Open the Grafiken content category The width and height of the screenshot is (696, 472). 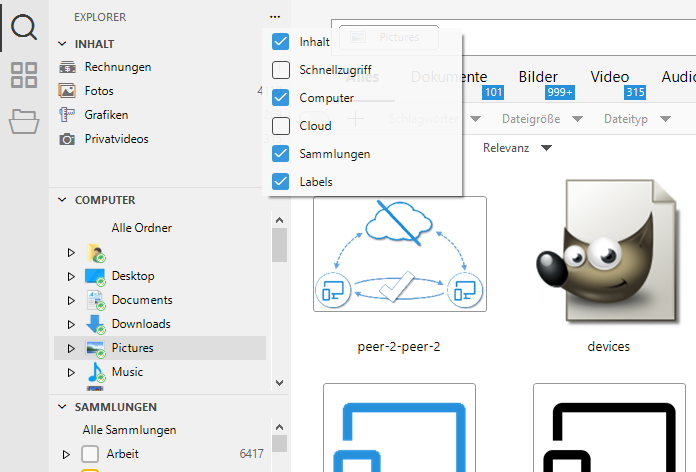pos(106,115)
